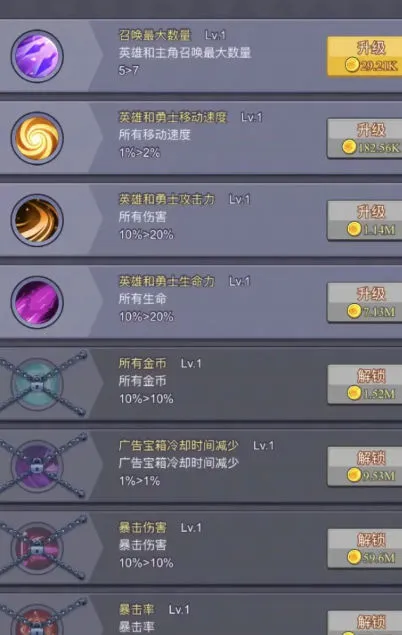Upgrade 英雄和勇士移动速度 for 182.56K gold
Image resolution: width=402 pixels, height=635 pixels.
click(x=364, y=138)
